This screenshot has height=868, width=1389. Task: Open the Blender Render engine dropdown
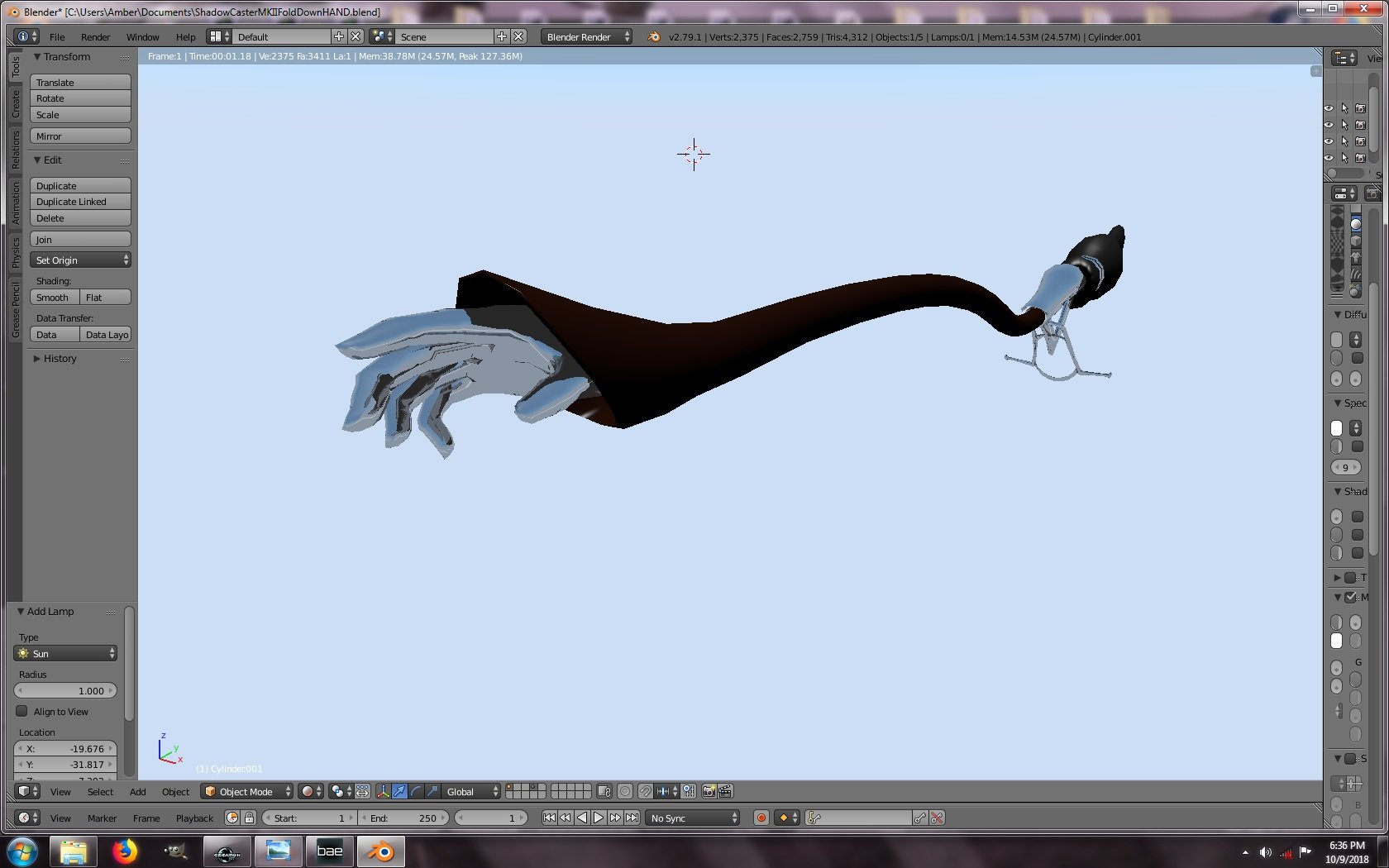(587, 36)
